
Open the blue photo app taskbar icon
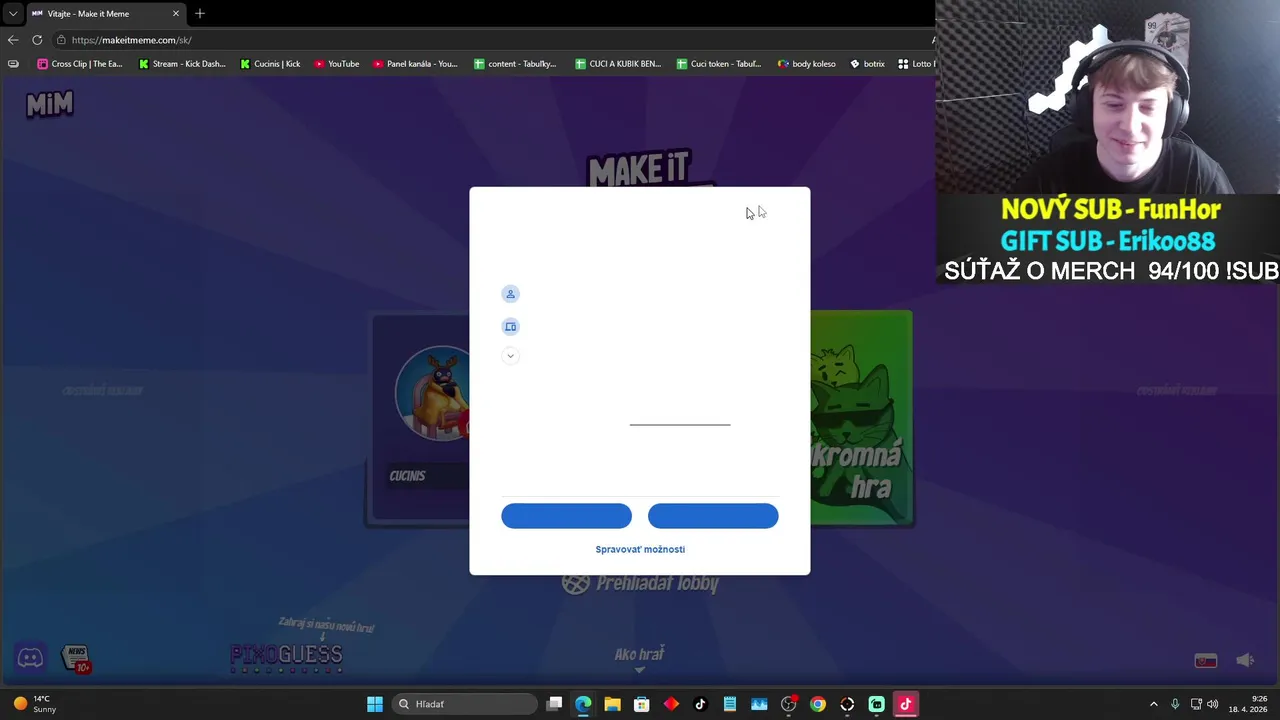point(759,704)
